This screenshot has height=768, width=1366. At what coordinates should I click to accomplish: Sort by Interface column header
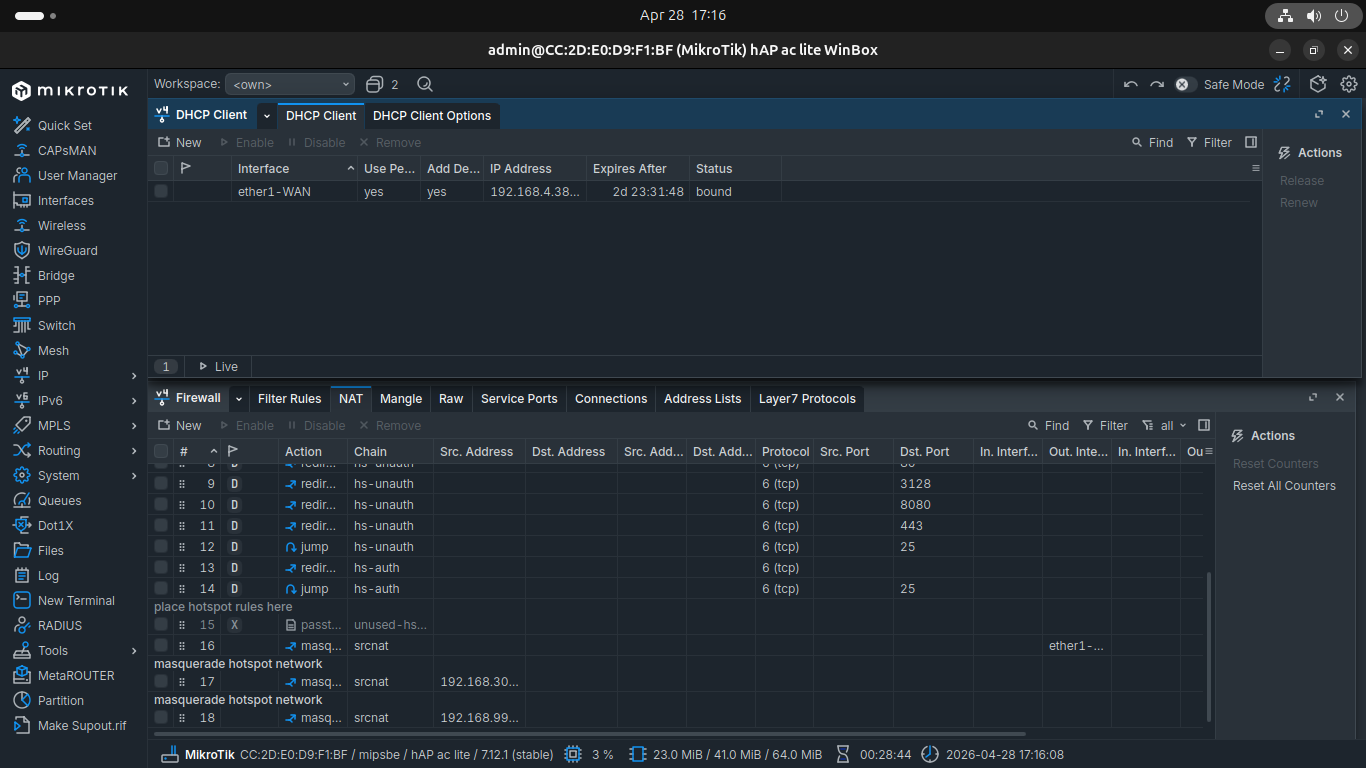click(294, 168)
